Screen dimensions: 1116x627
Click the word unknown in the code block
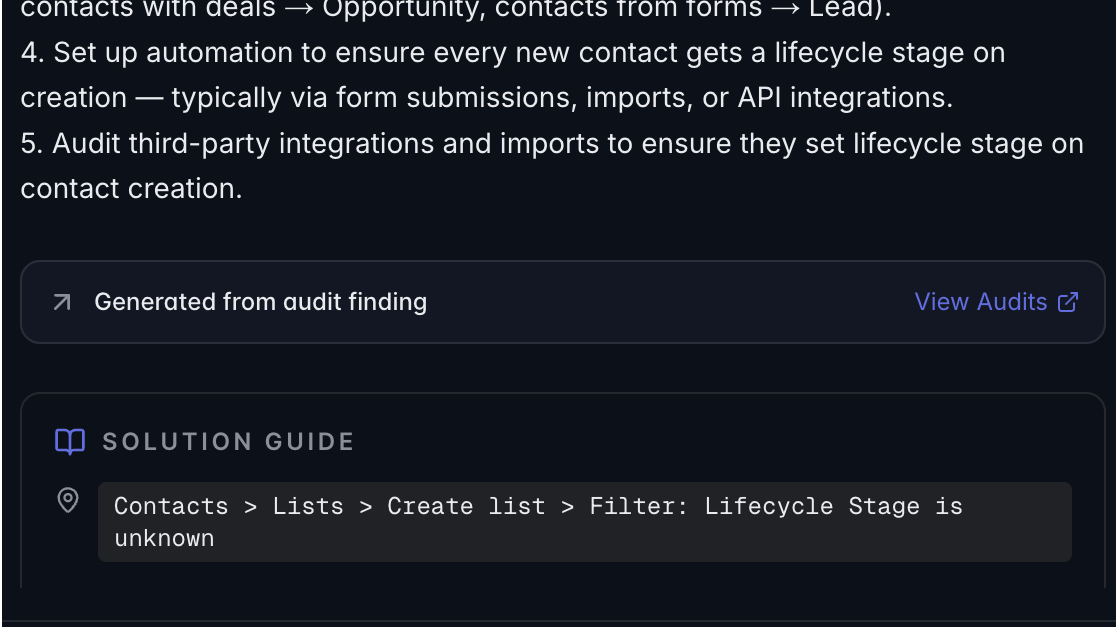[164, 538]
